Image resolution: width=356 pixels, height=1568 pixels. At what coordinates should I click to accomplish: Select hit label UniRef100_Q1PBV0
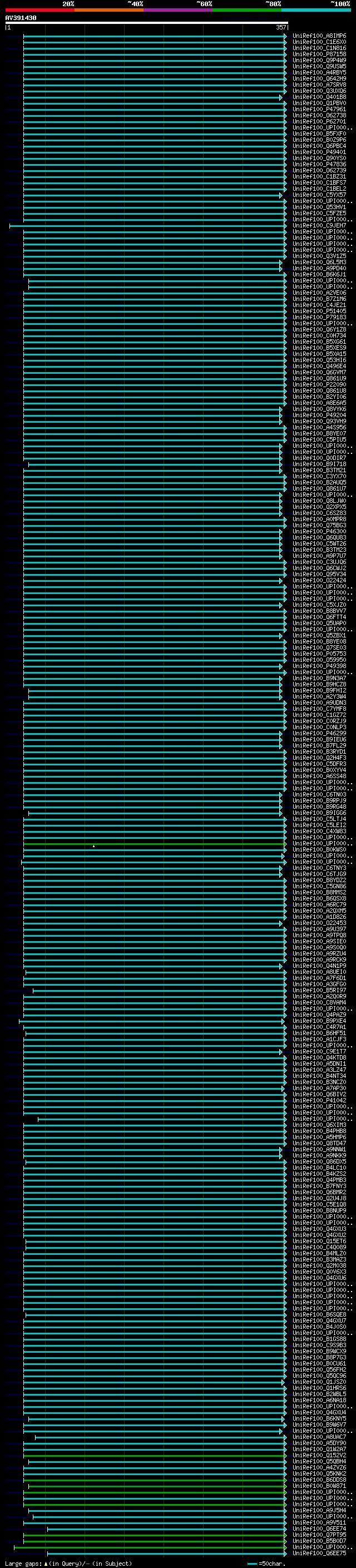(x=319, y=103)
